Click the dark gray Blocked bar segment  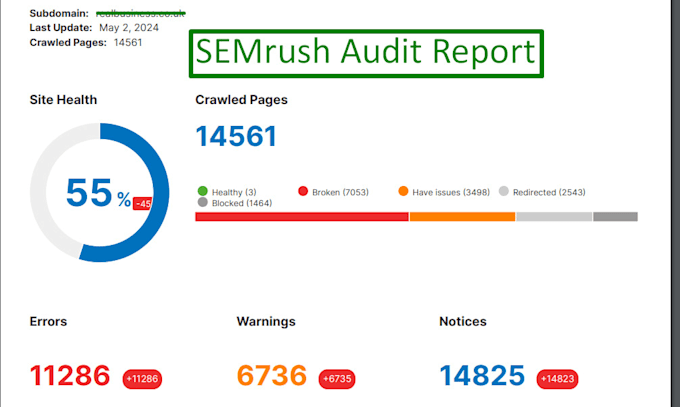click(x=615, y=217)
